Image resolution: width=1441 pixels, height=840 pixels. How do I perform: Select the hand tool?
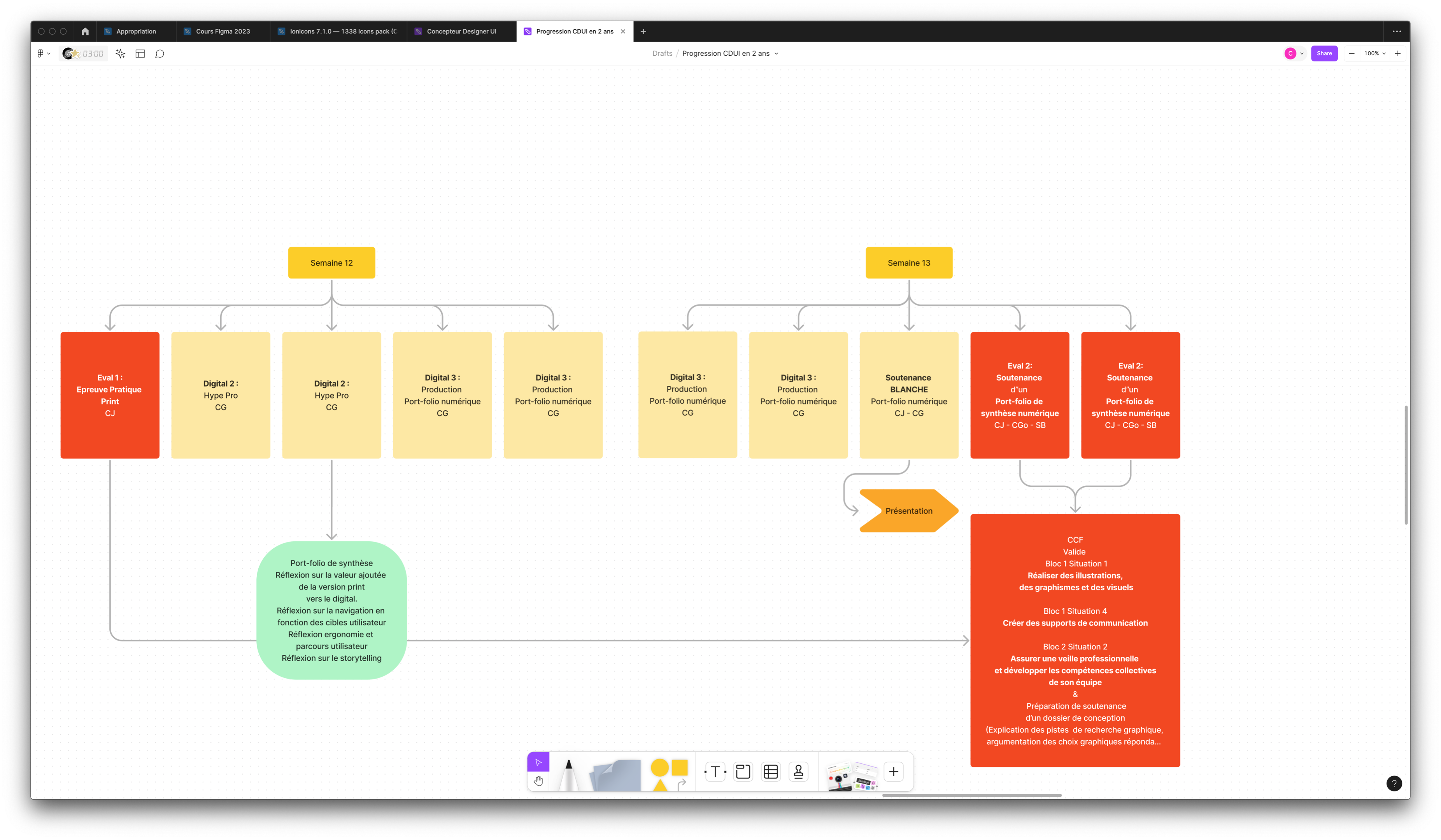point(538,780)
